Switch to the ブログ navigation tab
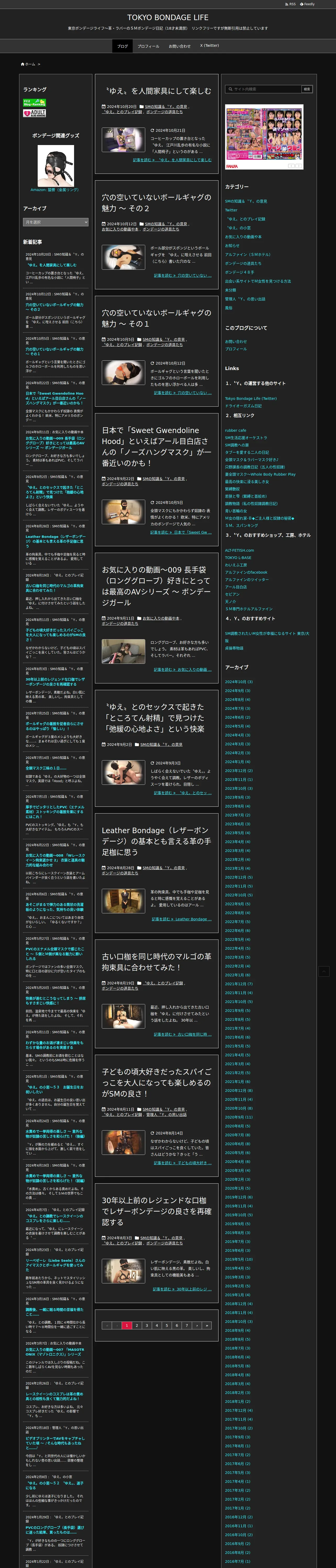The width and height of the screenshot is (336, 1568). point(122,46)
